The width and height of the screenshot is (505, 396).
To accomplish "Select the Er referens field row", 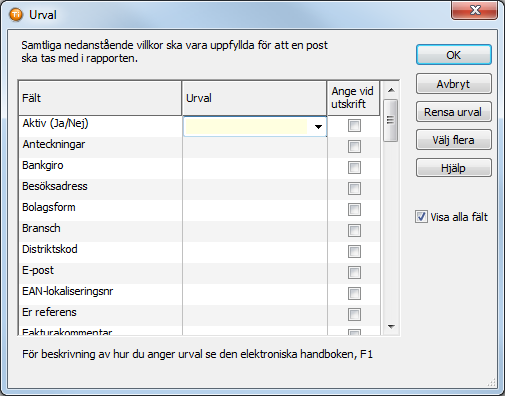I will [x=101, y=315].
